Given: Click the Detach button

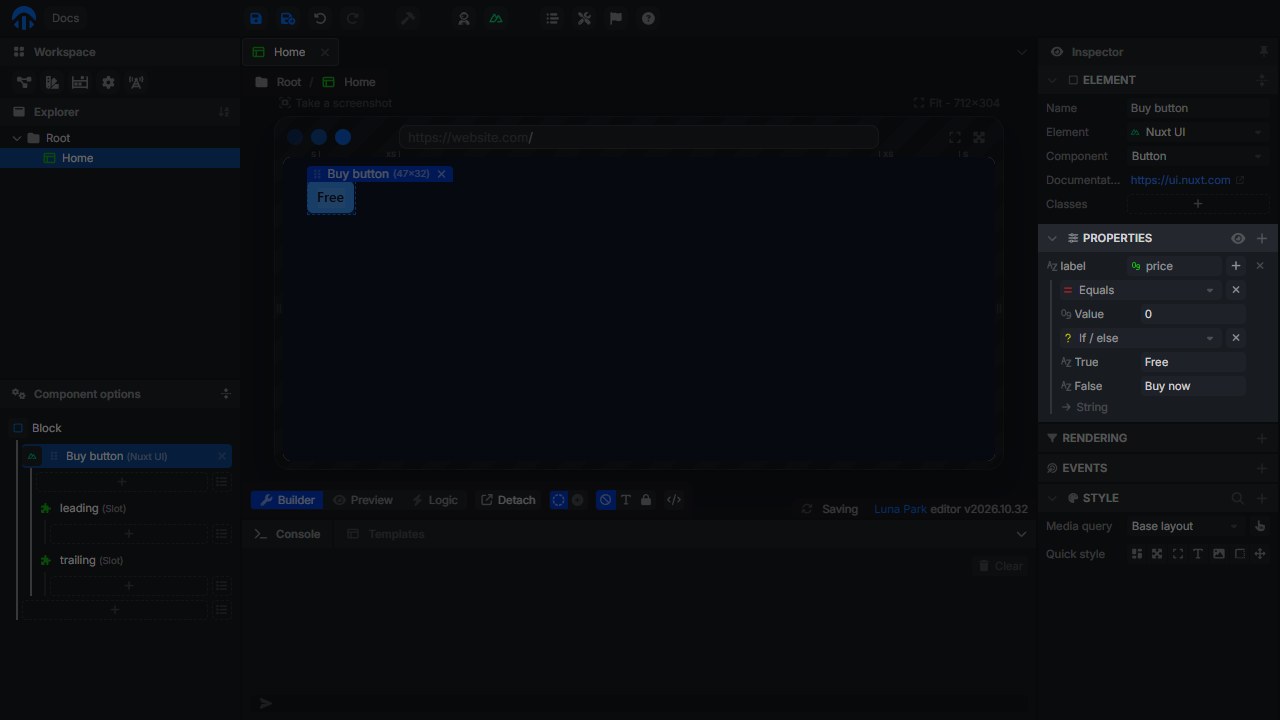Looking at the screenshot, I should click(508, 500).
